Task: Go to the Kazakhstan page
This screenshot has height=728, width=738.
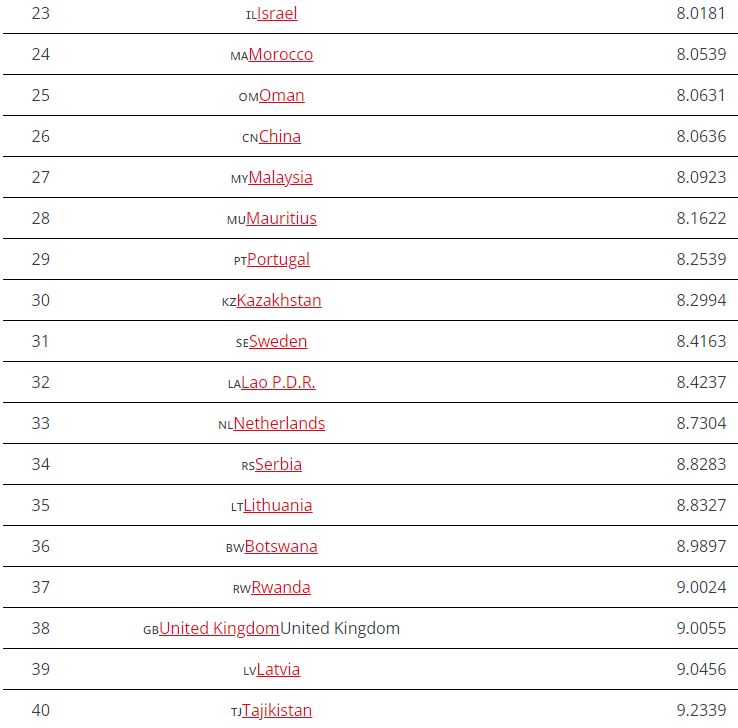Action: (279, 300)
